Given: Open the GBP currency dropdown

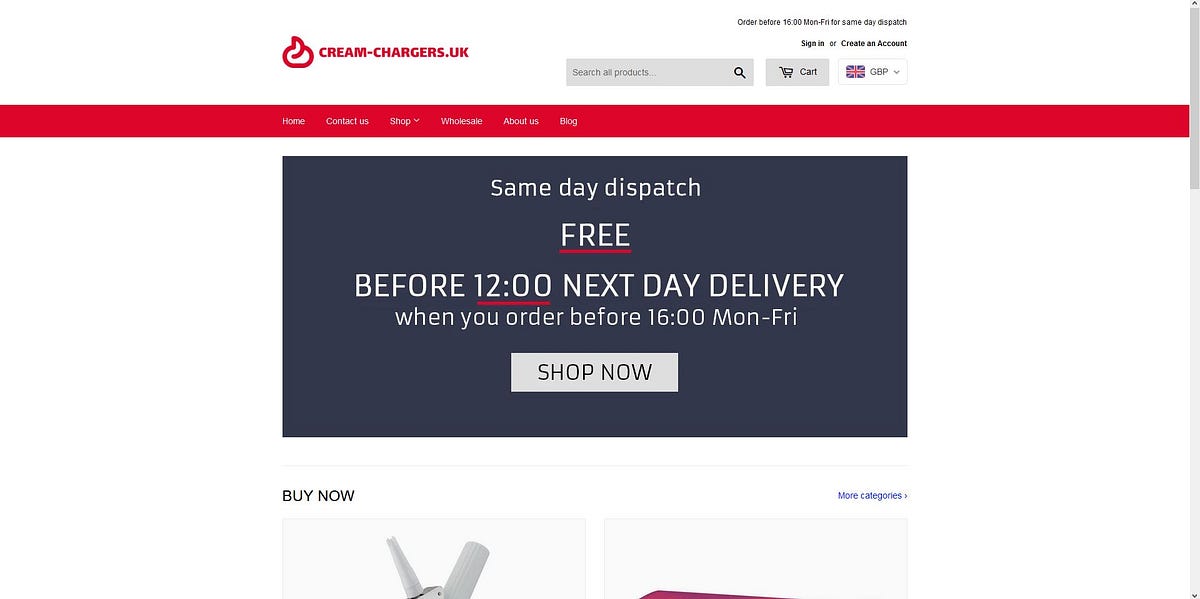Looking at the screenshot, I should click(873, 72).
